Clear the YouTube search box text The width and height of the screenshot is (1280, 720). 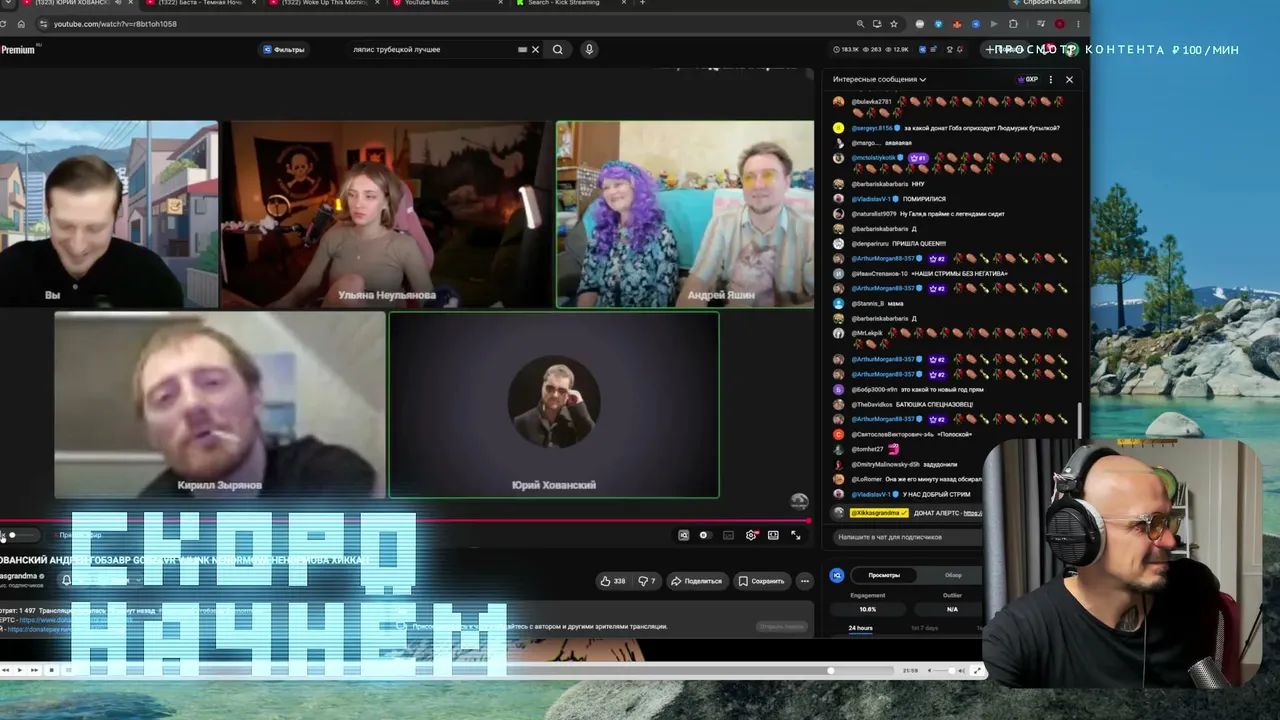pos(535,49)
